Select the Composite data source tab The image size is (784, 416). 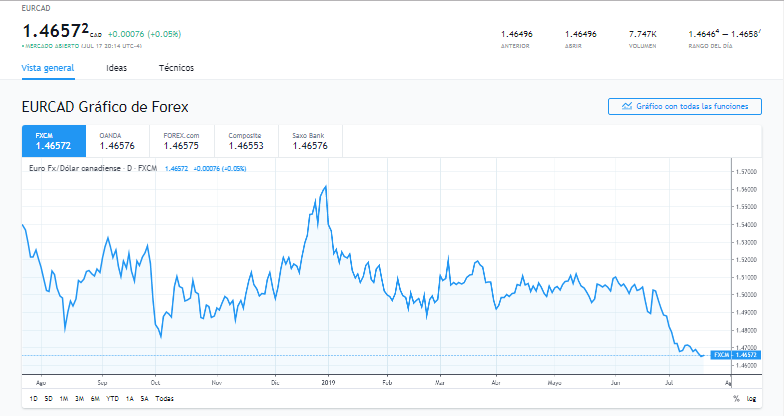coord(246,141)
